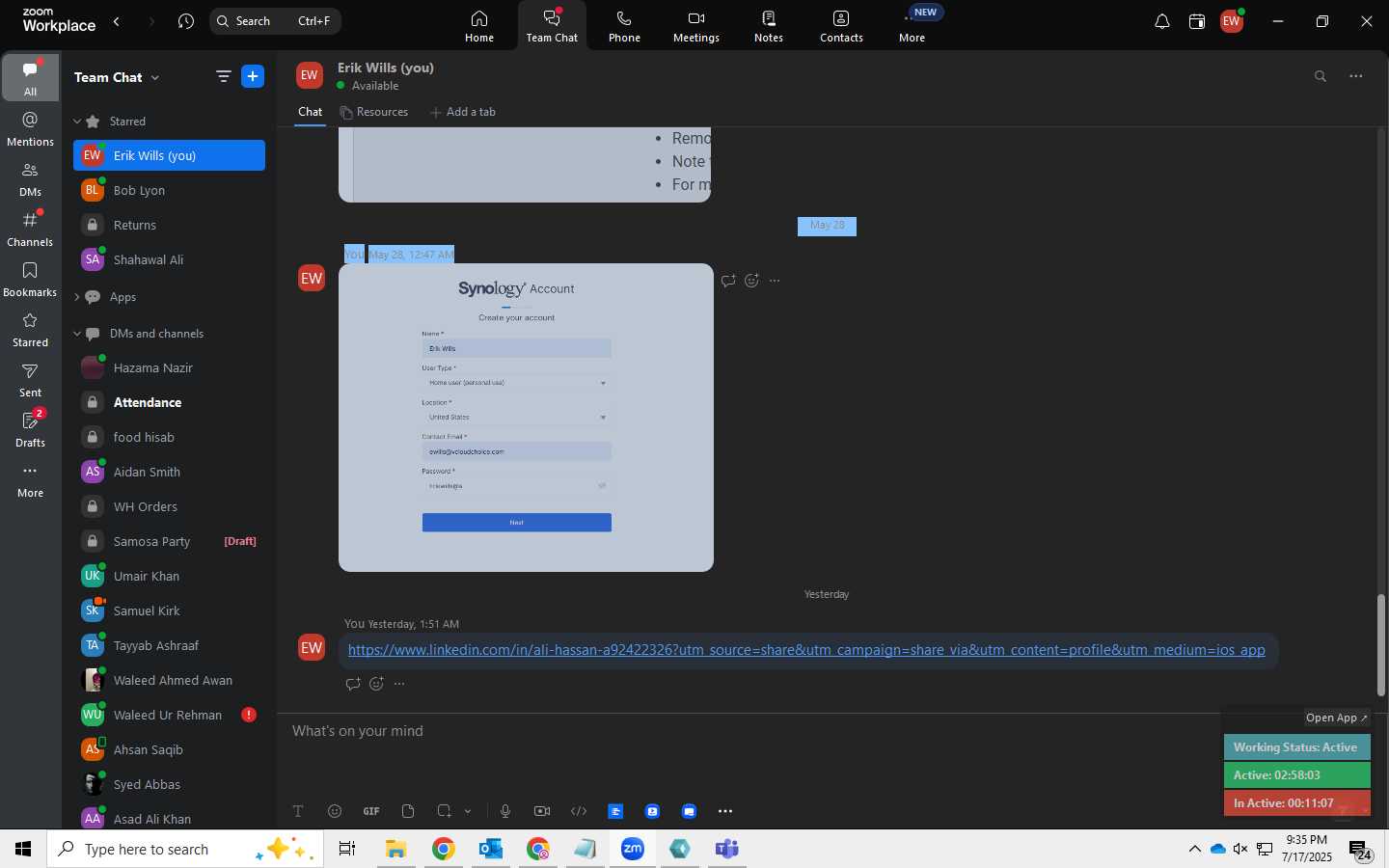Open the Drafts sidebar view

point(30,430)
